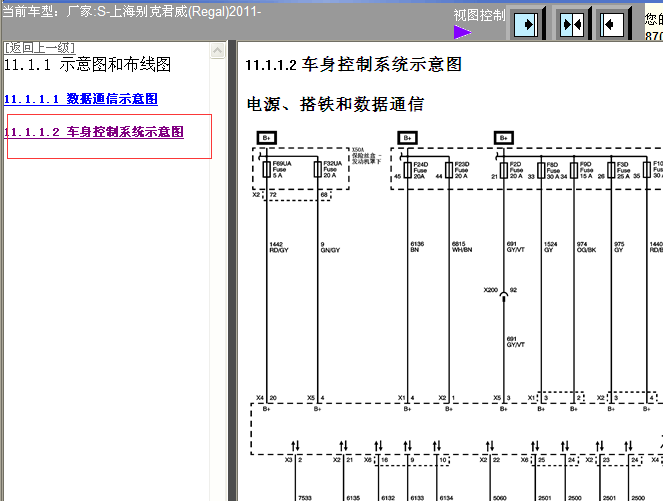Click the F9D Fuse 15A label

point(586,170)
